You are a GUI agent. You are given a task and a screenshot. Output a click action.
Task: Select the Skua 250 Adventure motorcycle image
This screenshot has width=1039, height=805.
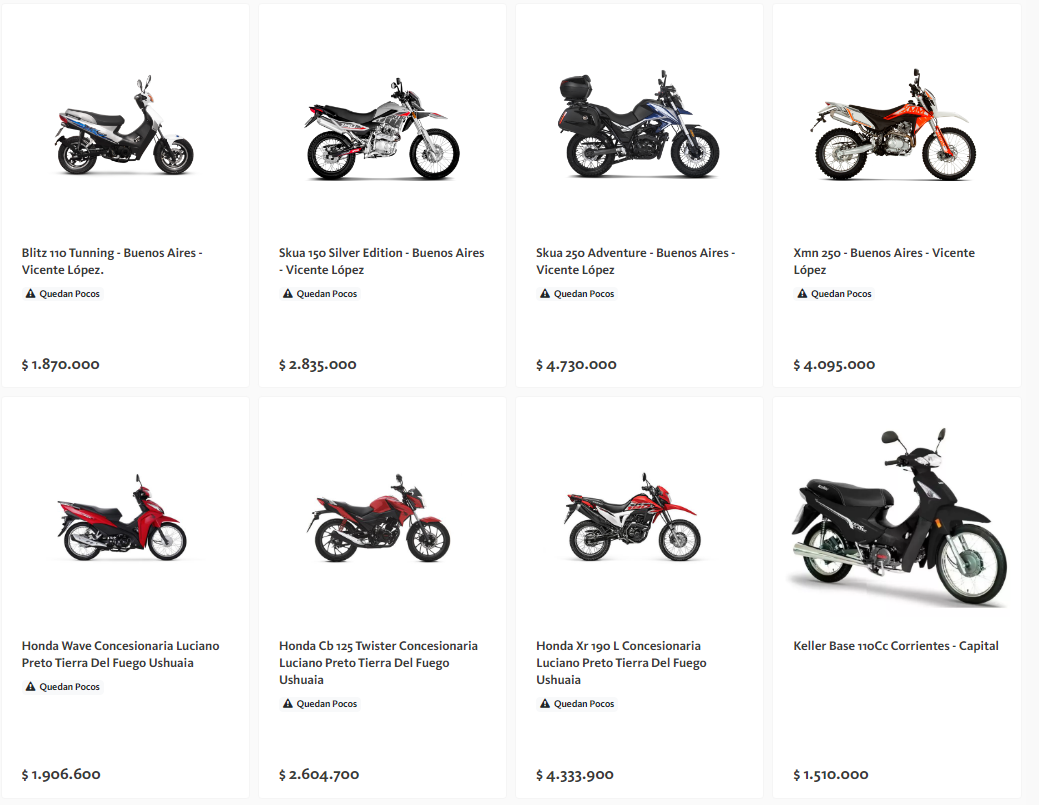(639, 126)
